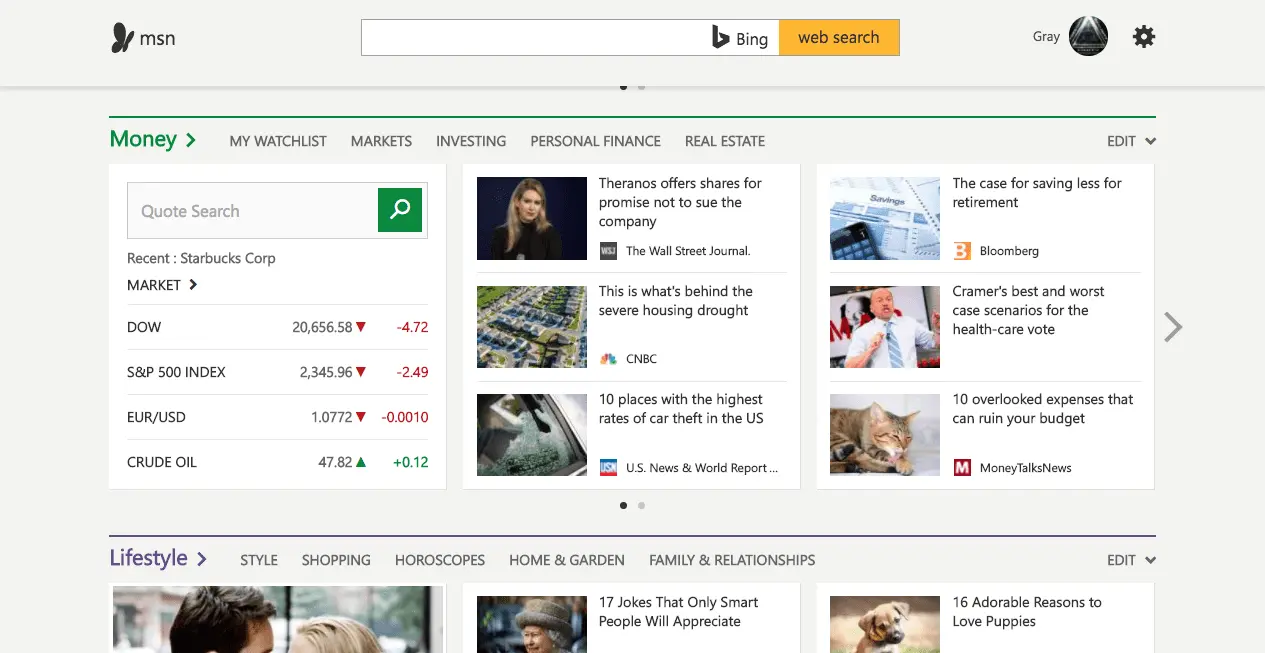The width and height of the screenshot is (1265, 653).
Task: Click the msn butterfly logo
Action: [123, 38]
